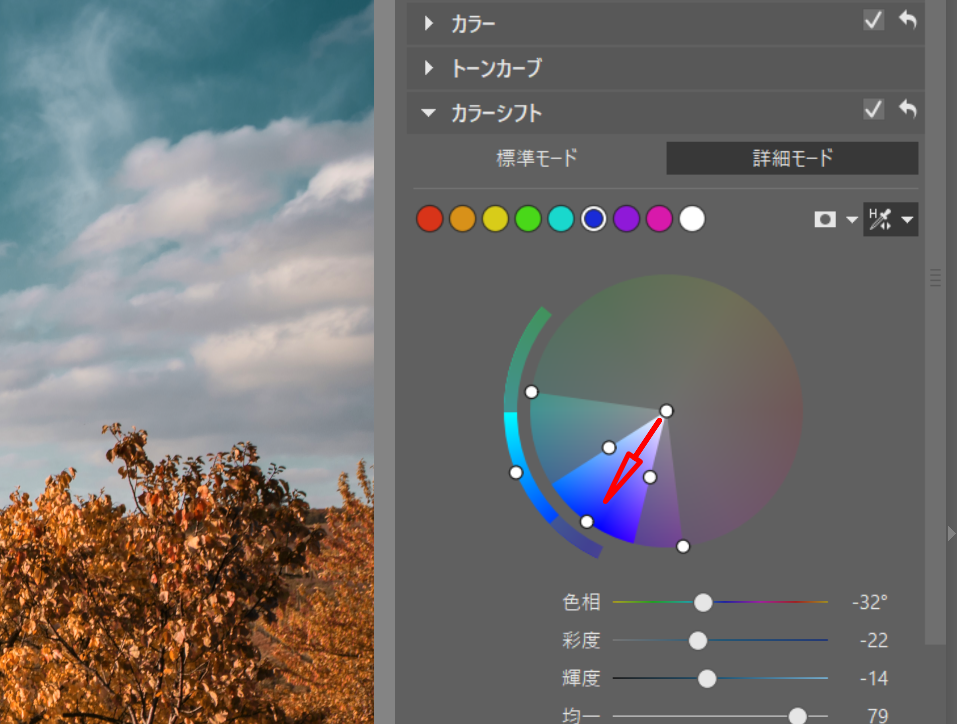The height and width of the screenshot is (724, 957).
Task: Select the red color swatch
Action: coord(430,219)
